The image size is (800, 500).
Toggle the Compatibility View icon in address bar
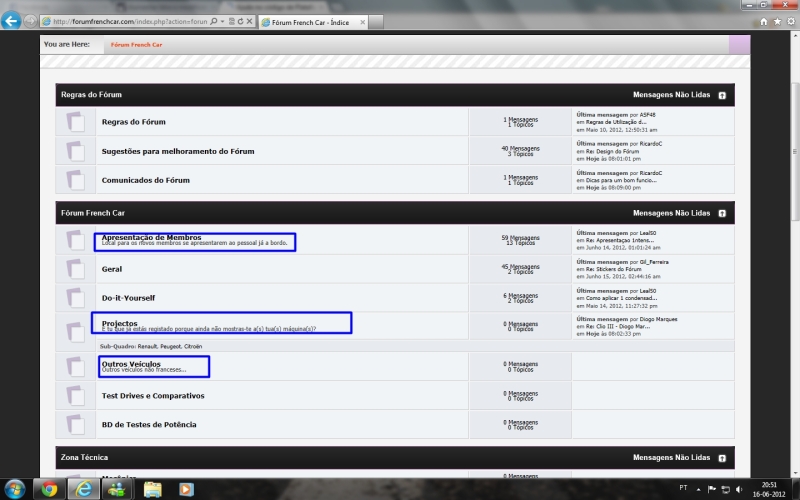(x=232, y=21)
